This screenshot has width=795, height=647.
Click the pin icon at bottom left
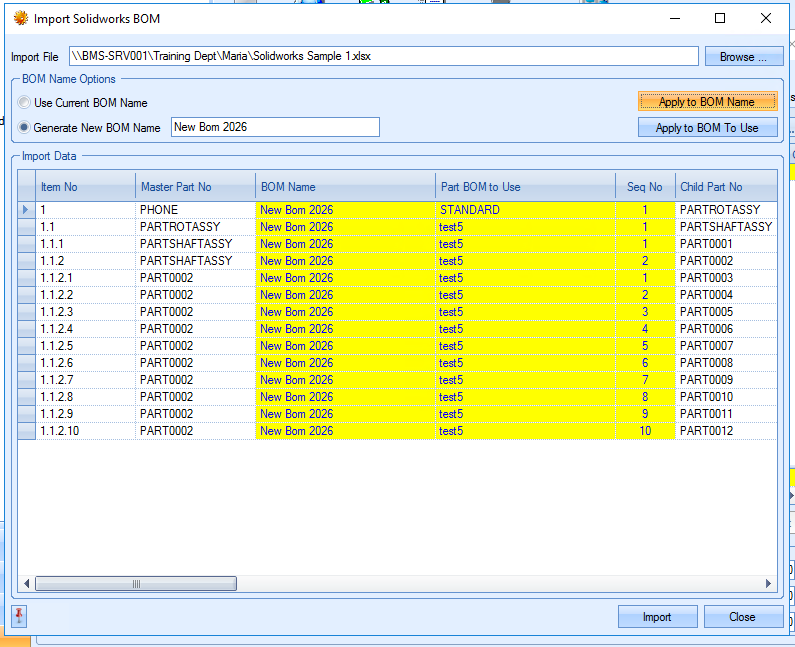[19, 615]
